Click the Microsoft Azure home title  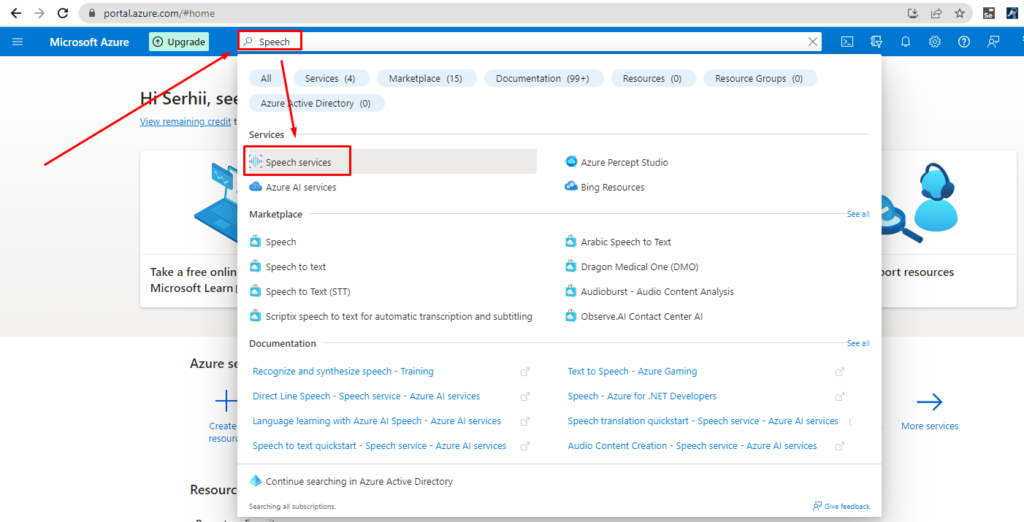pos(89,42)
